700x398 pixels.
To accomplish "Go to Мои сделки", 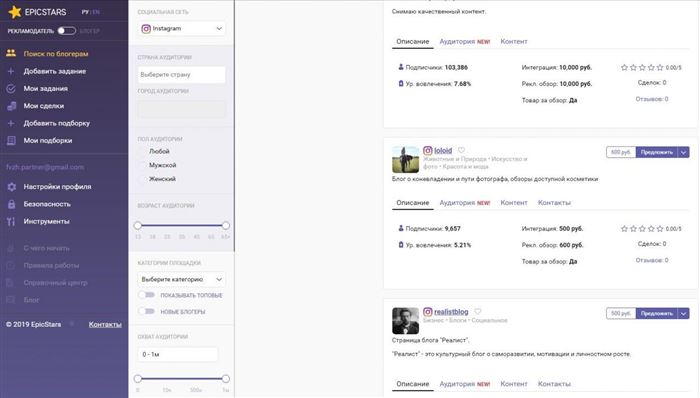I will [x=44, y=106].
